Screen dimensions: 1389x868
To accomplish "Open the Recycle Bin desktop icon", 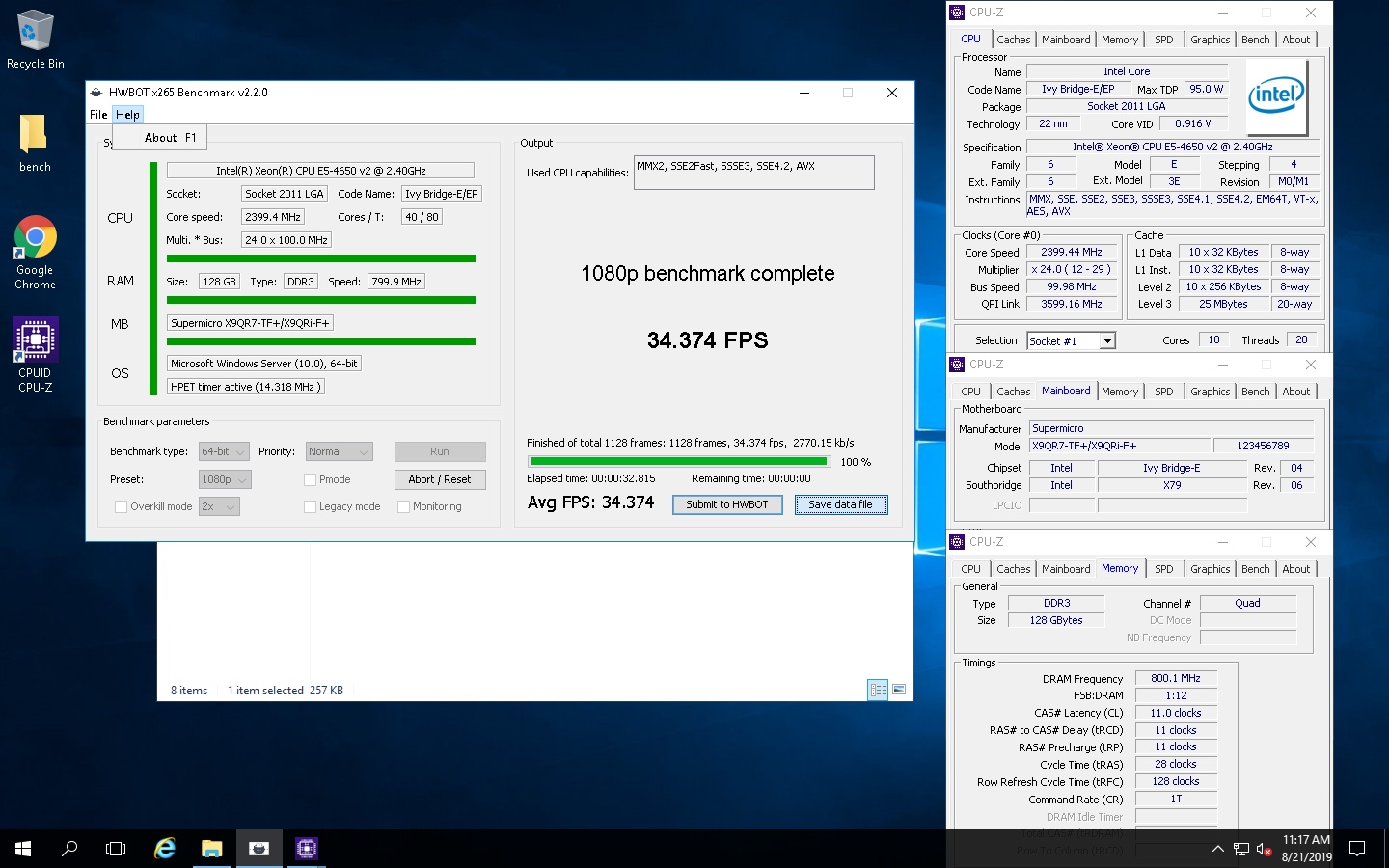I will (x=35, y=40).
